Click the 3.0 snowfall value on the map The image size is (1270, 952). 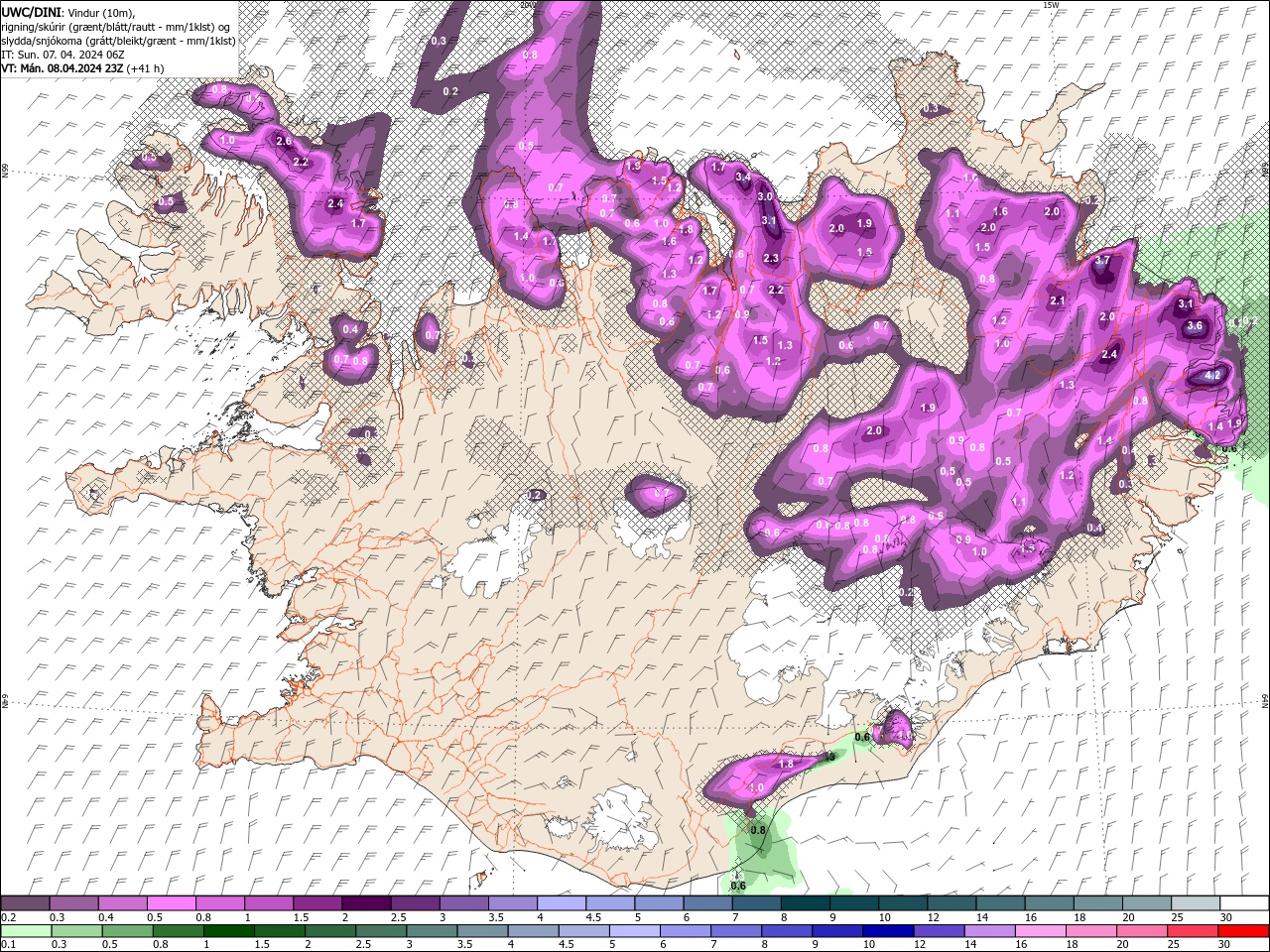tap(765, 196)
